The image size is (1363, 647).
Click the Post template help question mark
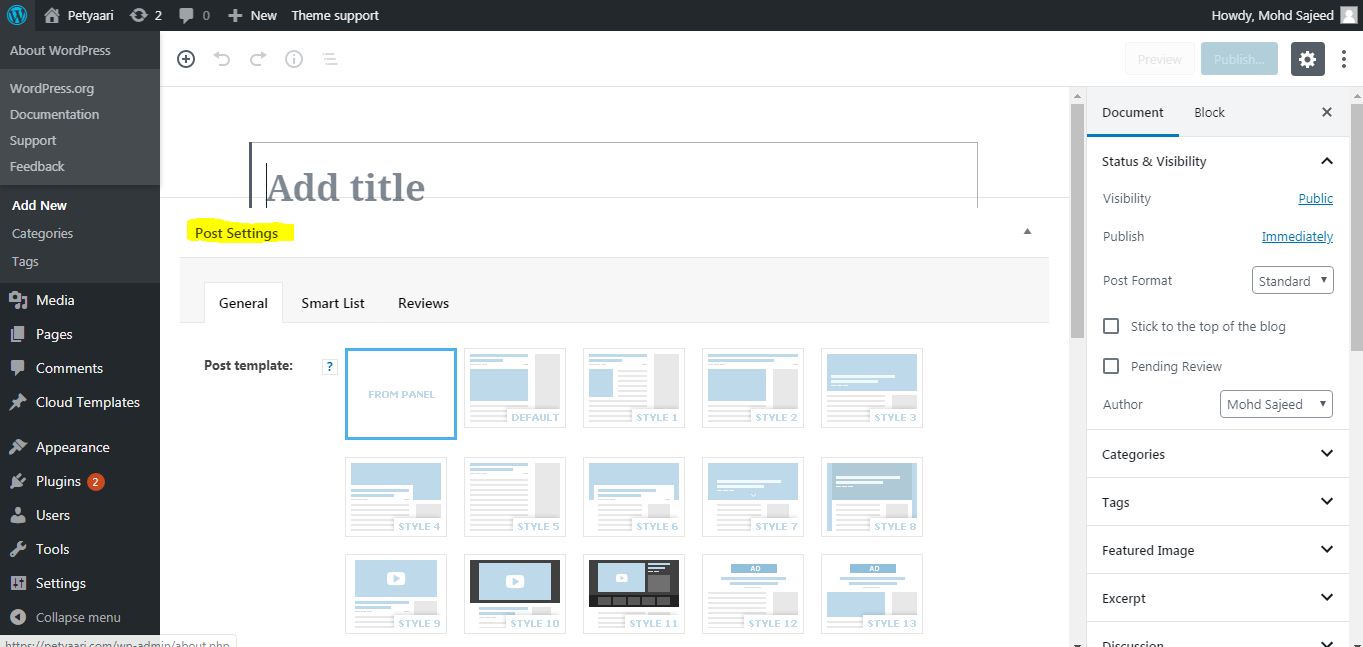[329, 367]
